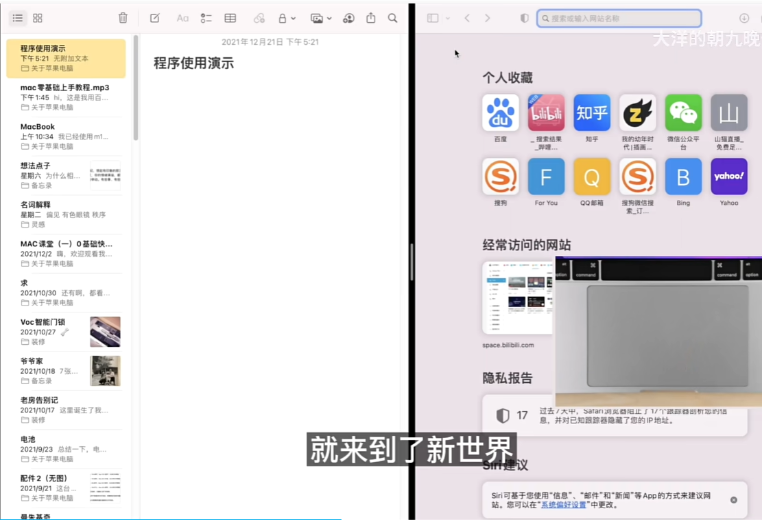
Task: Create a new note with compose icon
Action: tap(155, 18)
